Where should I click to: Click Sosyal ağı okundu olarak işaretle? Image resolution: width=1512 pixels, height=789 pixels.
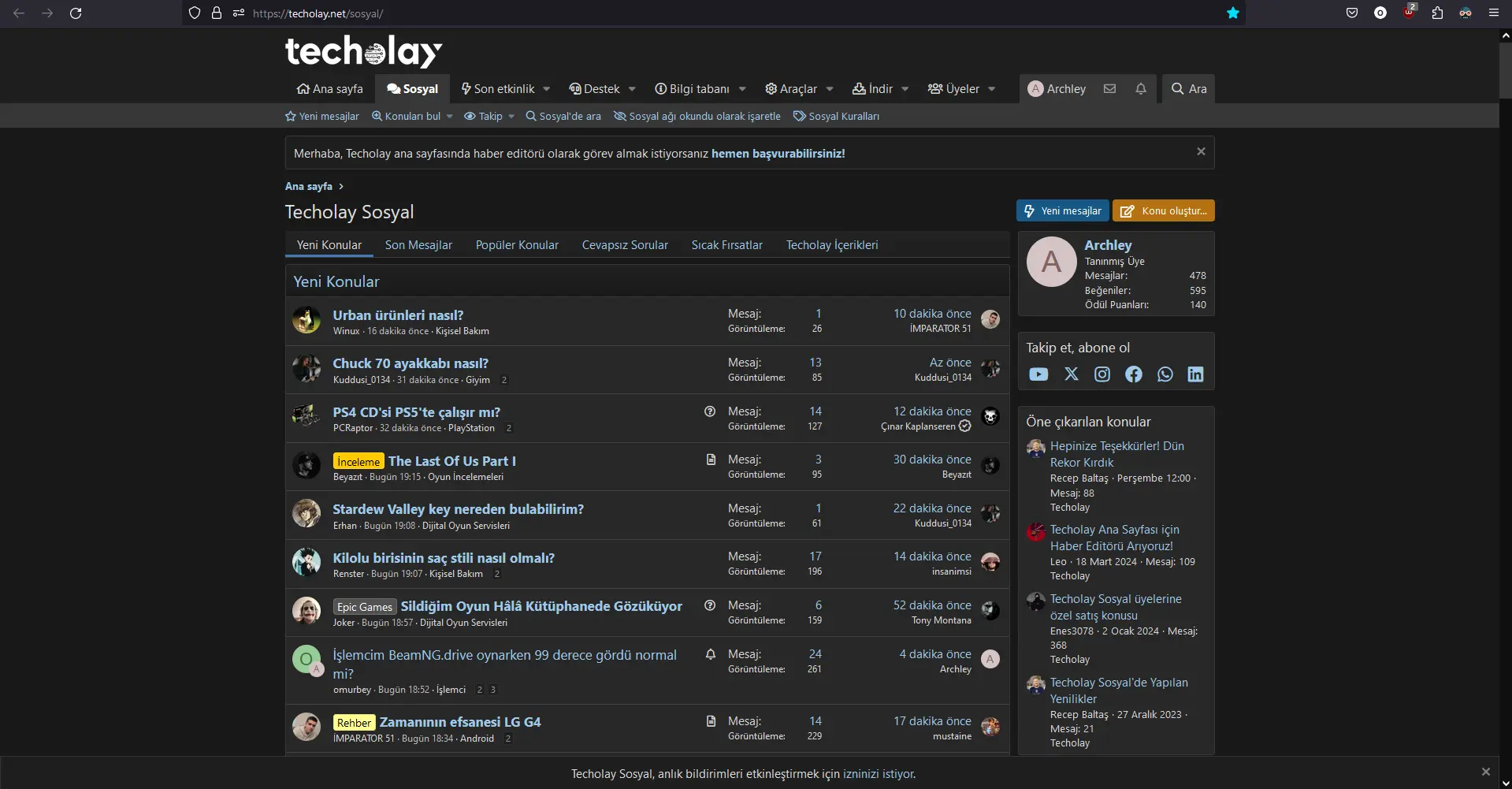click(697, 116)
